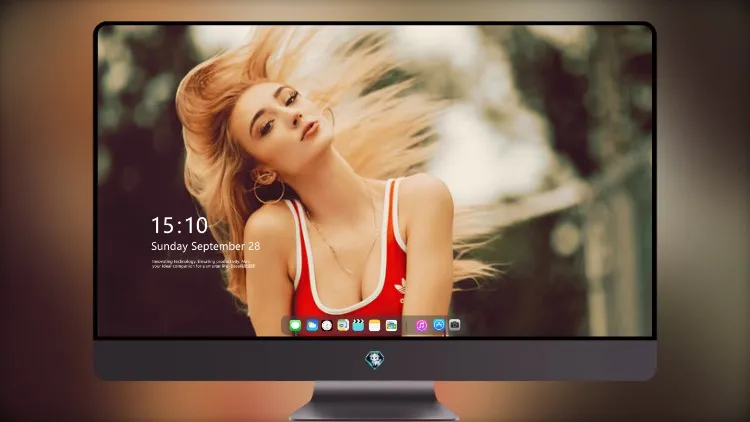Open the photo gallery app in the dock

pyautogui.click(x=391, y=325)
